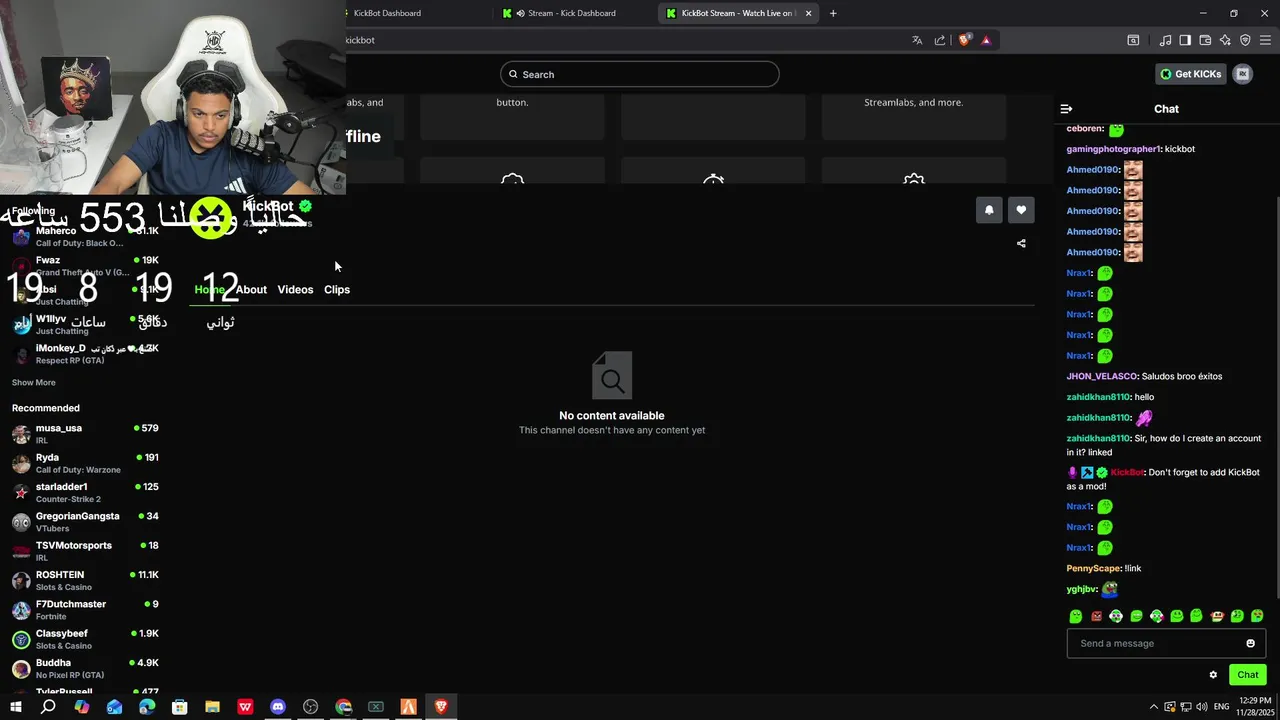Image resolution: width=1280 pixels, height=720 pixels.
Task: Expand the followed channels with Show More
Action: click(x=34, y=382)
